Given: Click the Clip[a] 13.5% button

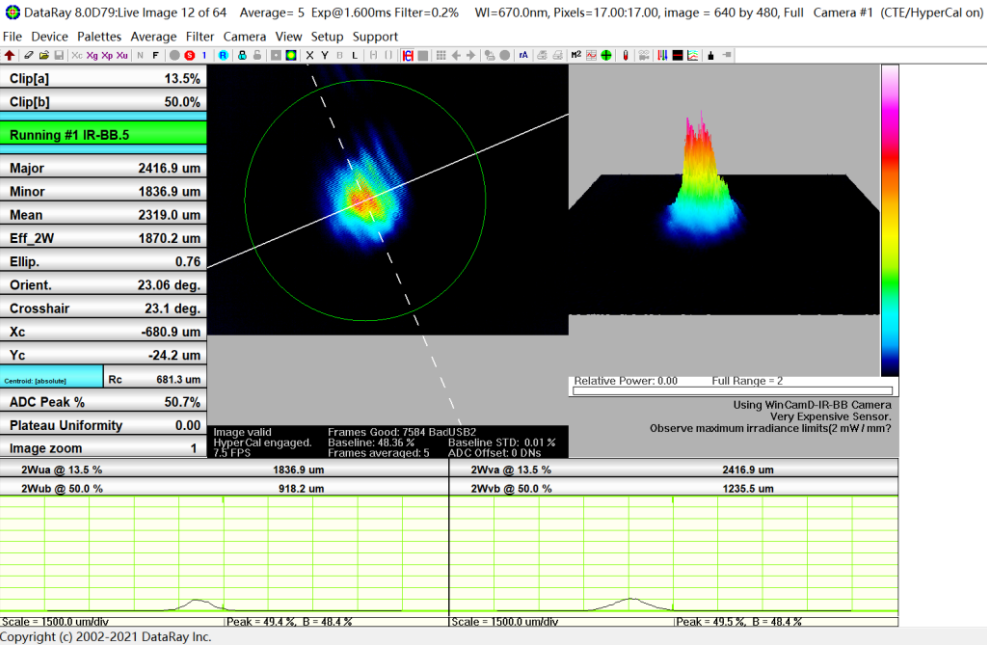Looking at the screenshot, I should point(104,78).
